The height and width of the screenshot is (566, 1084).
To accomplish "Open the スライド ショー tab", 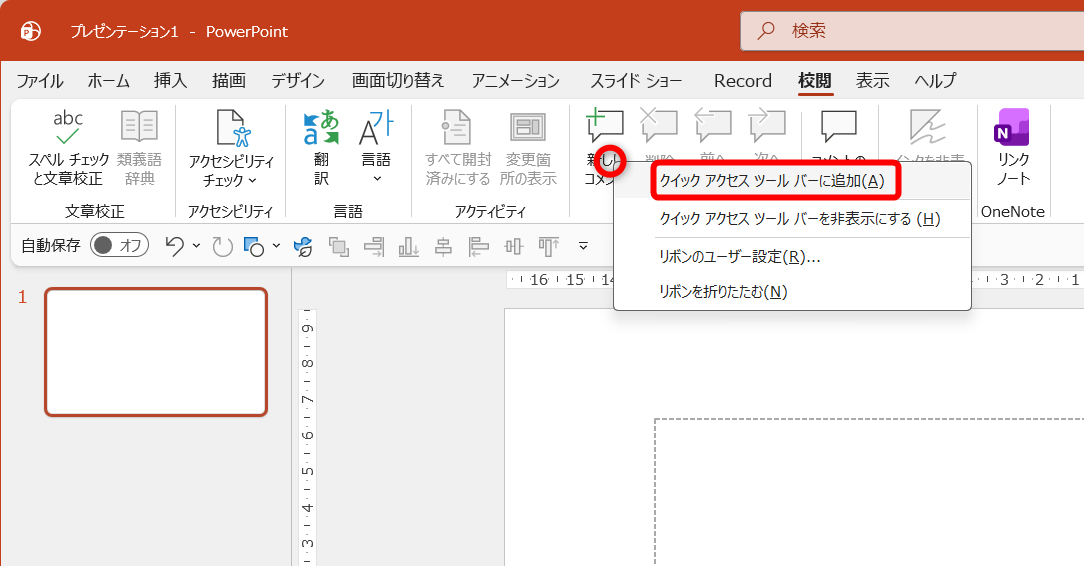I will 636,81.
